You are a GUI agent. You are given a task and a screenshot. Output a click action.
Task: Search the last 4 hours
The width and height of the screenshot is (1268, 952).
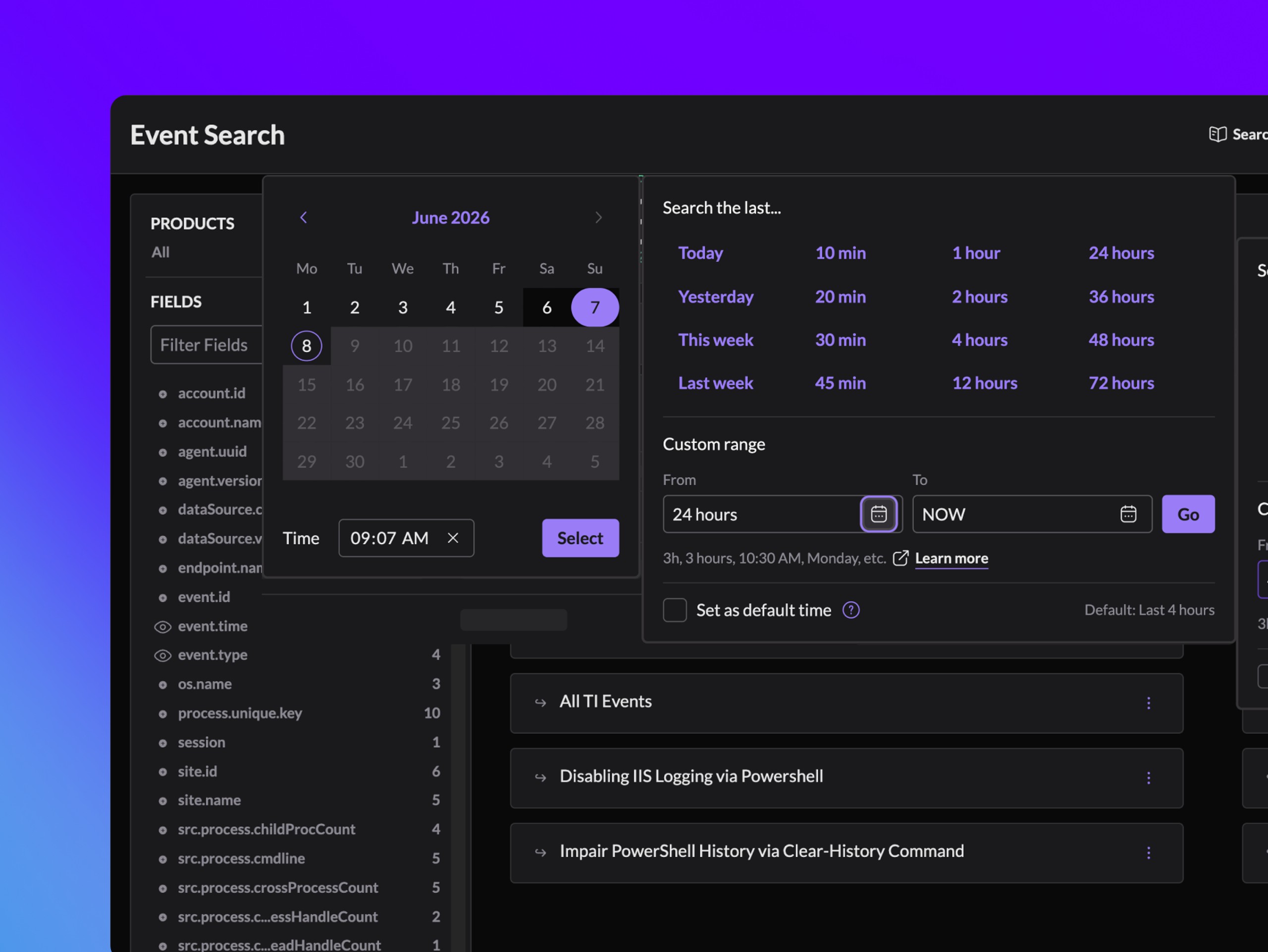[980, 340]
